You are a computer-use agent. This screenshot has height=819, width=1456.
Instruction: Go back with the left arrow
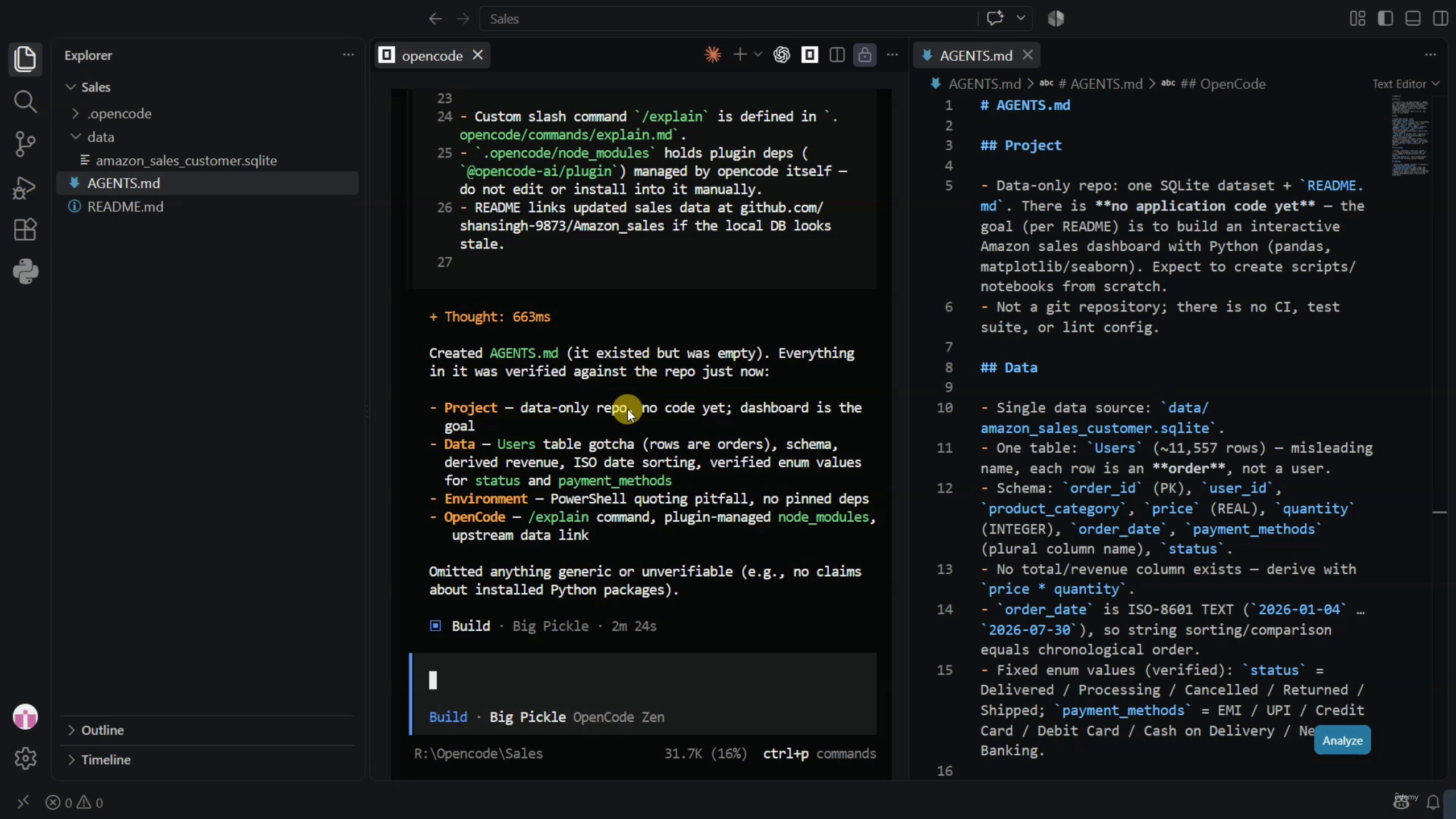pos(435,19)
